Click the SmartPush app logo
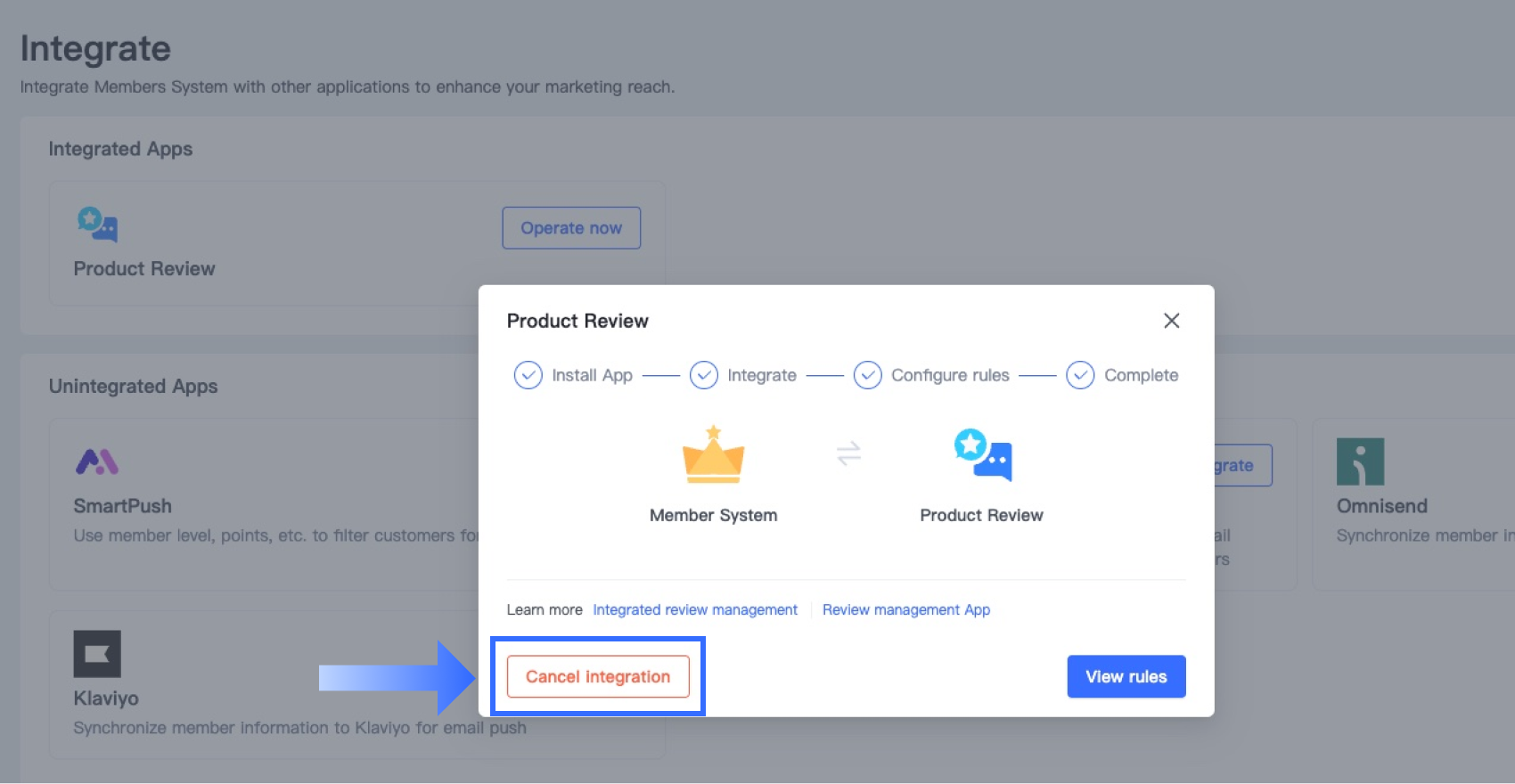Viewport: 1515px width, 784px height. click(97, 461)
